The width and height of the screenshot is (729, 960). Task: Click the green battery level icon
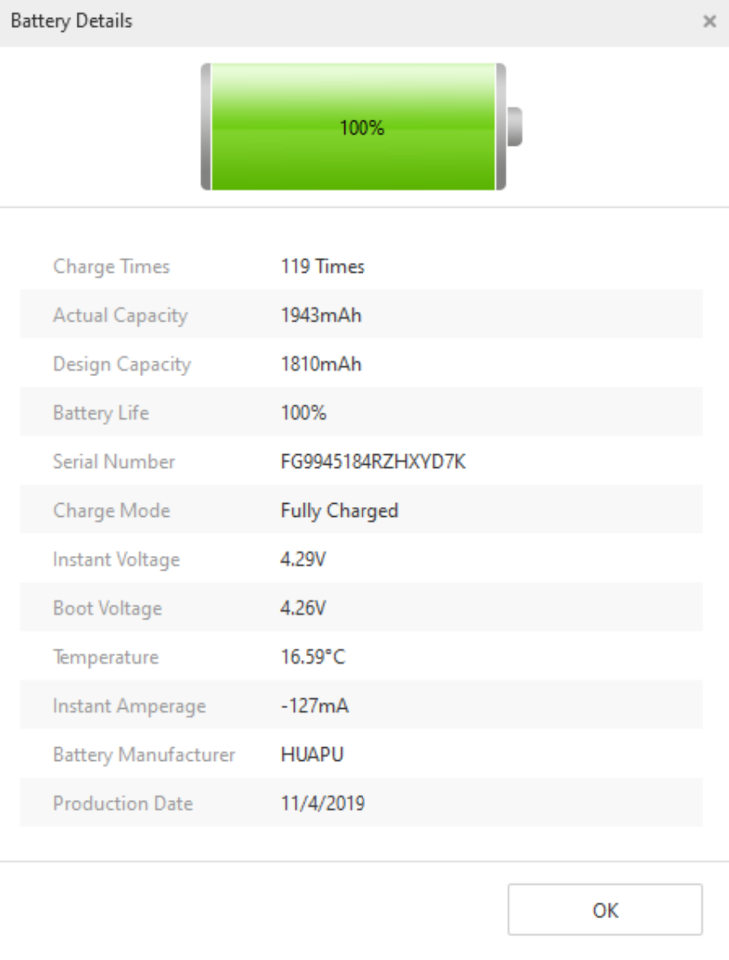point(360,127)
